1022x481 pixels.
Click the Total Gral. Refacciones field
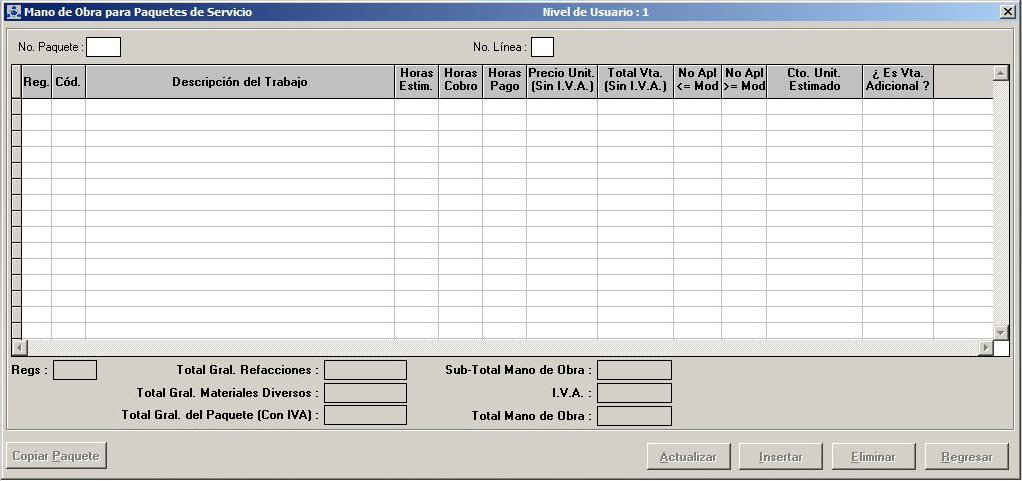(x=365, y=370)
